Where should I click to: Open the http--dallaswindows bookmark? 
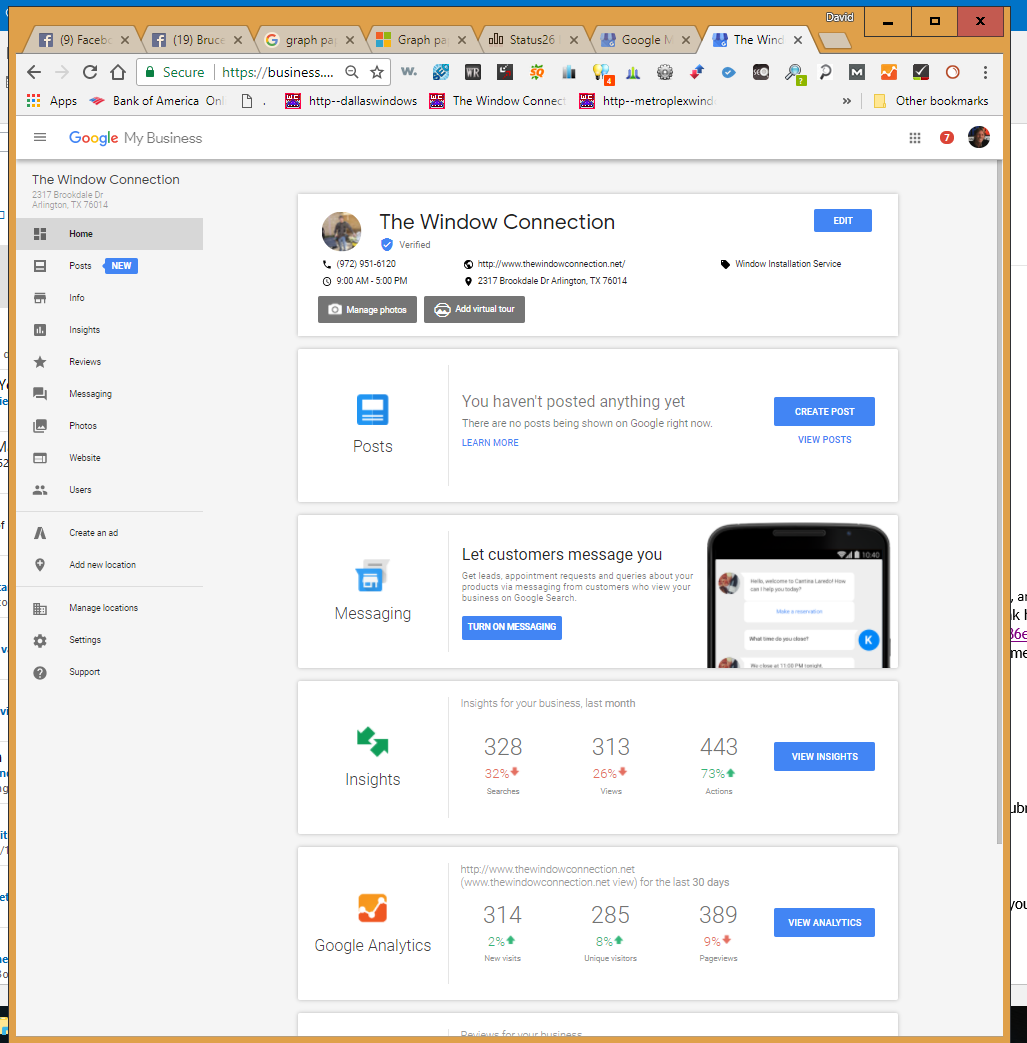pyautogui.click(x=351, y=100)
